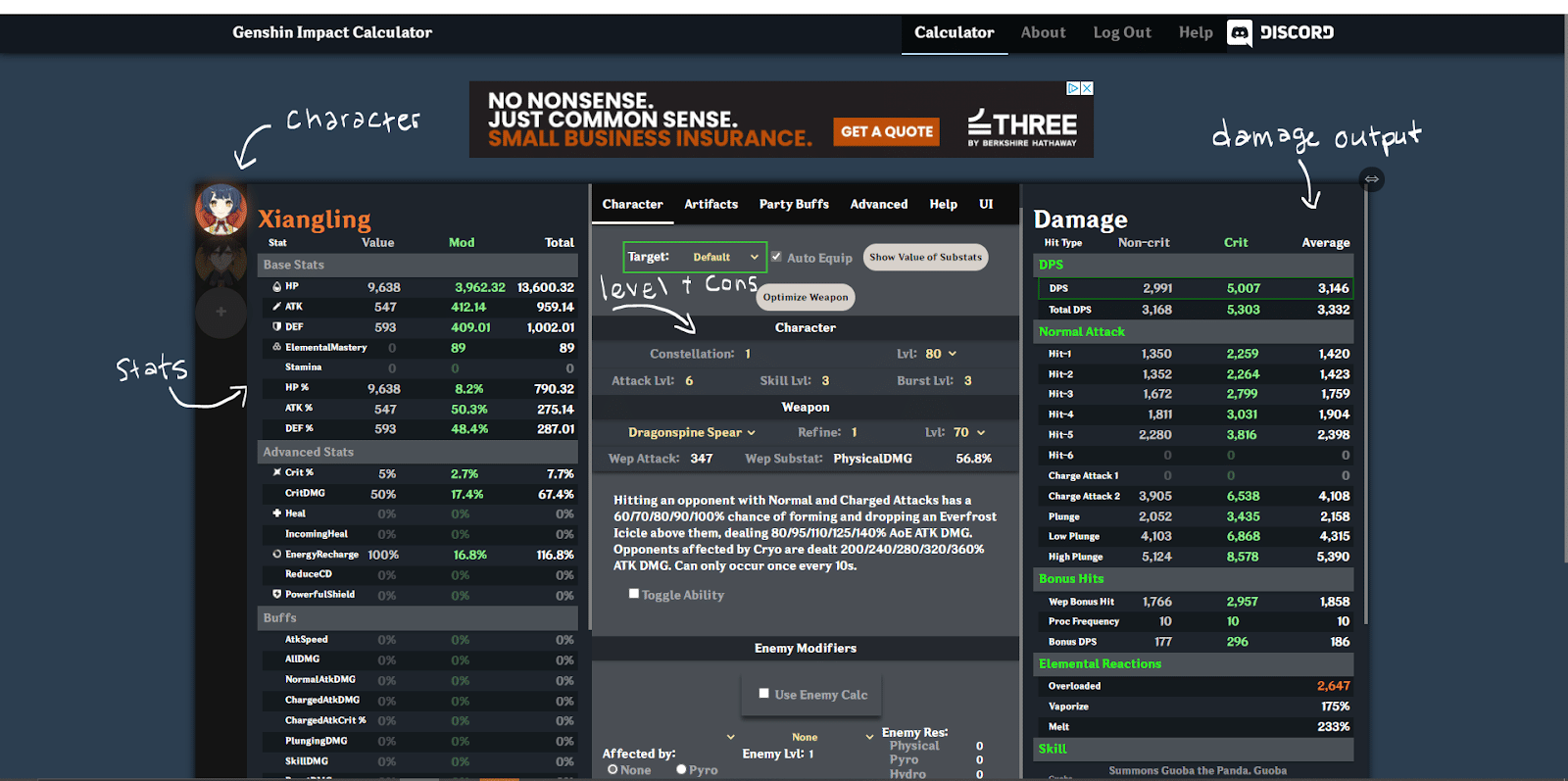Image resolution: width=1568 pixels, height=781 pixels.
Task: Click Log Out in top navigation
Action: click(1122, 33)
